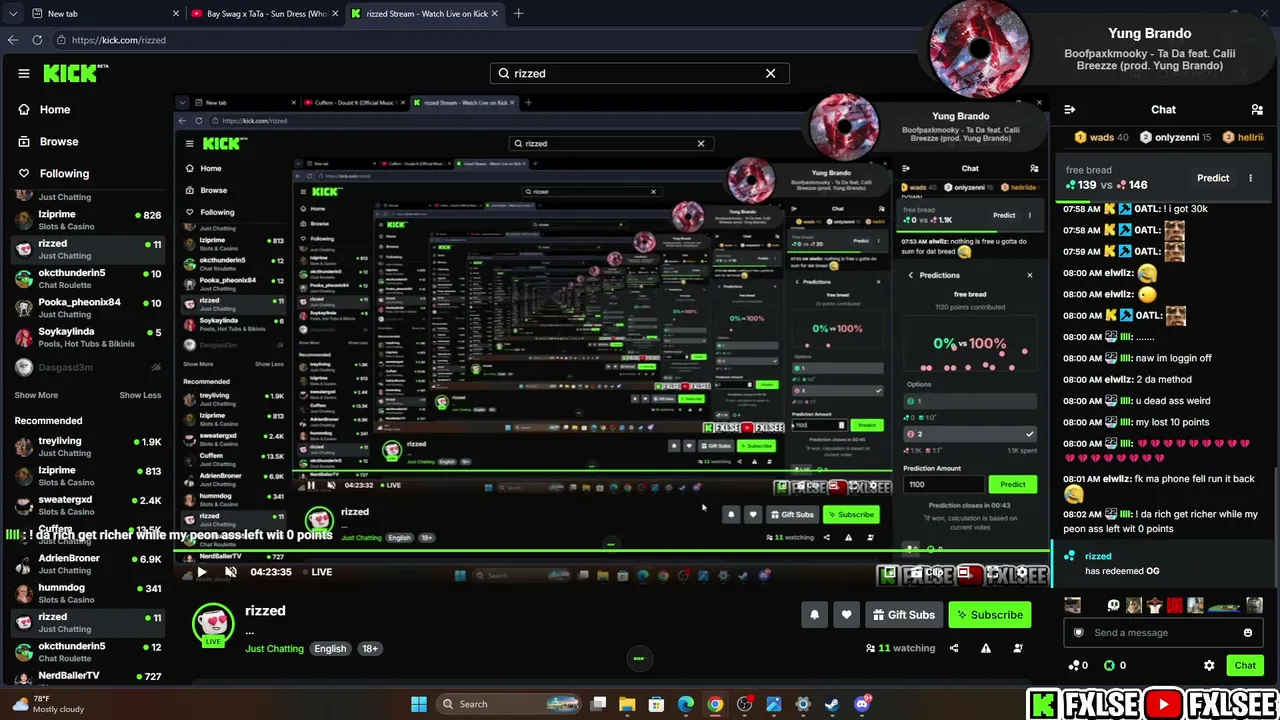Click the Send a message field
Screen dimensions: 1280x720
point(1162,633)
